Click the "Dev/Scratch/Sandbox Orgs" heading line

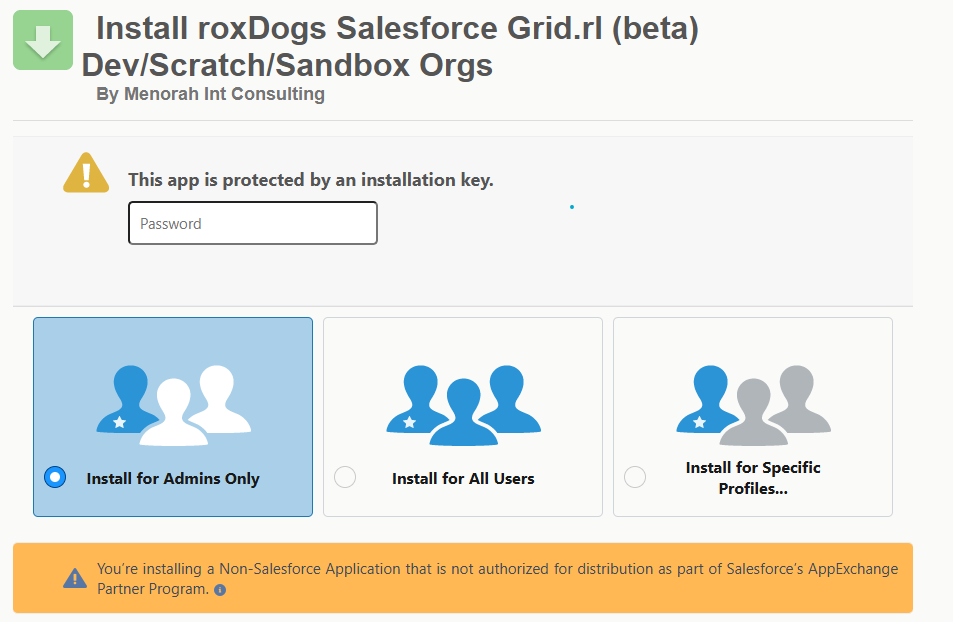point(287,65)
